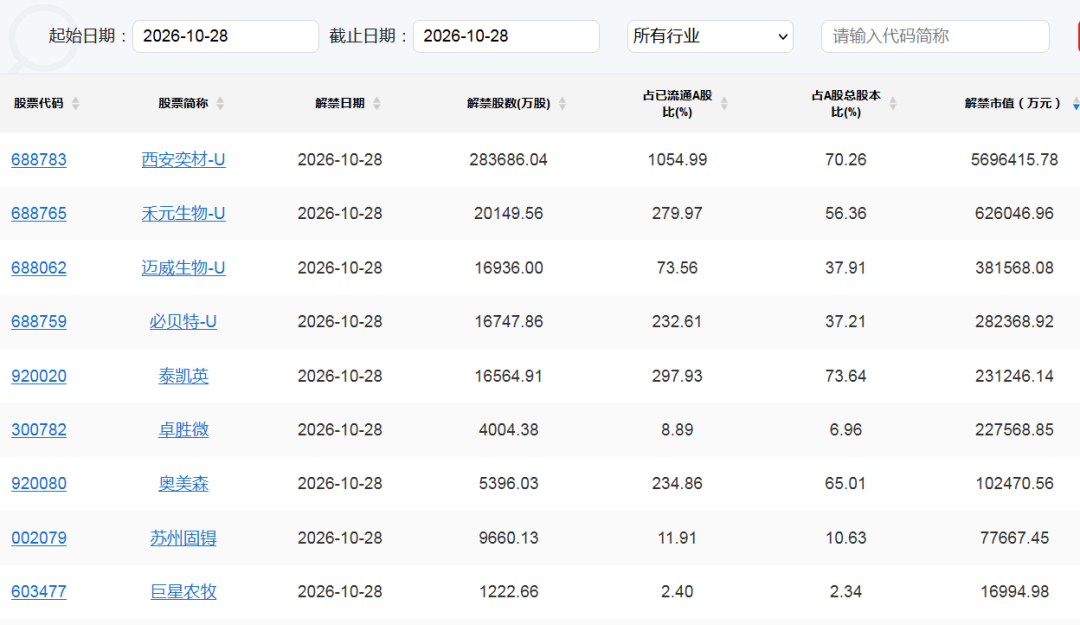Open stock code 002079 link
The height and width of the screenshot is (625, 1080).
point(39,538)
